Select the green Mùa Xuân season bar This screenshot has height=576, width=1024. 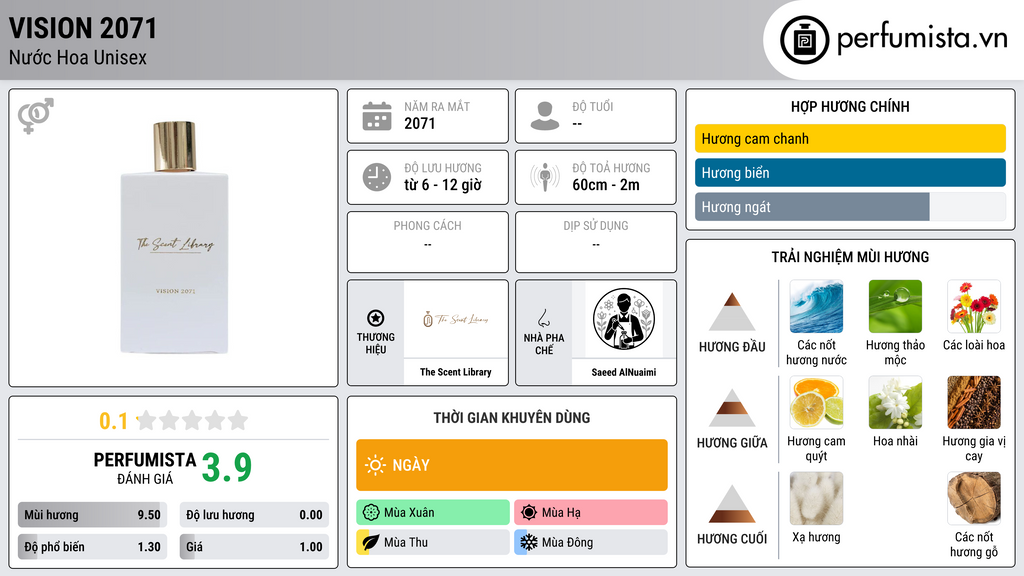433,512
